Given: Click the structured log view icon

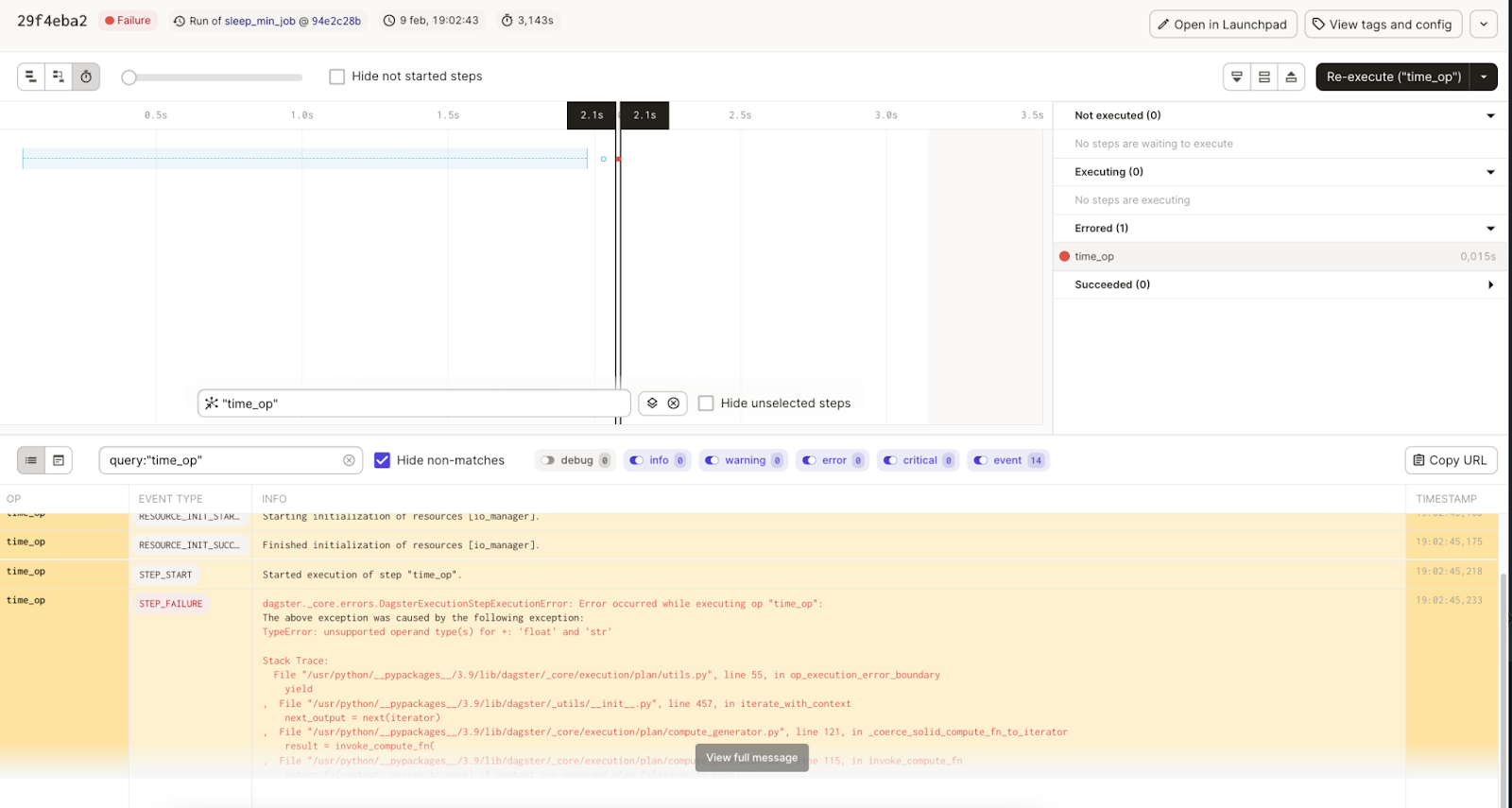Looking at the screenshot, I should 31,460.
